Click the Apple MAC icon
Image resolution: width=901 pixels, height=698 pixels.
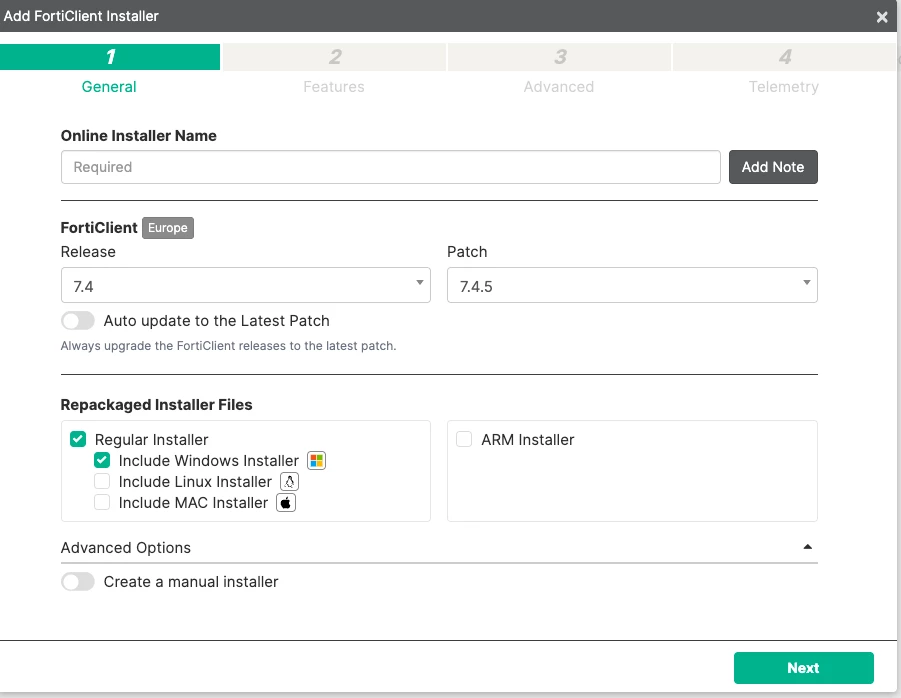pos(286,503)
